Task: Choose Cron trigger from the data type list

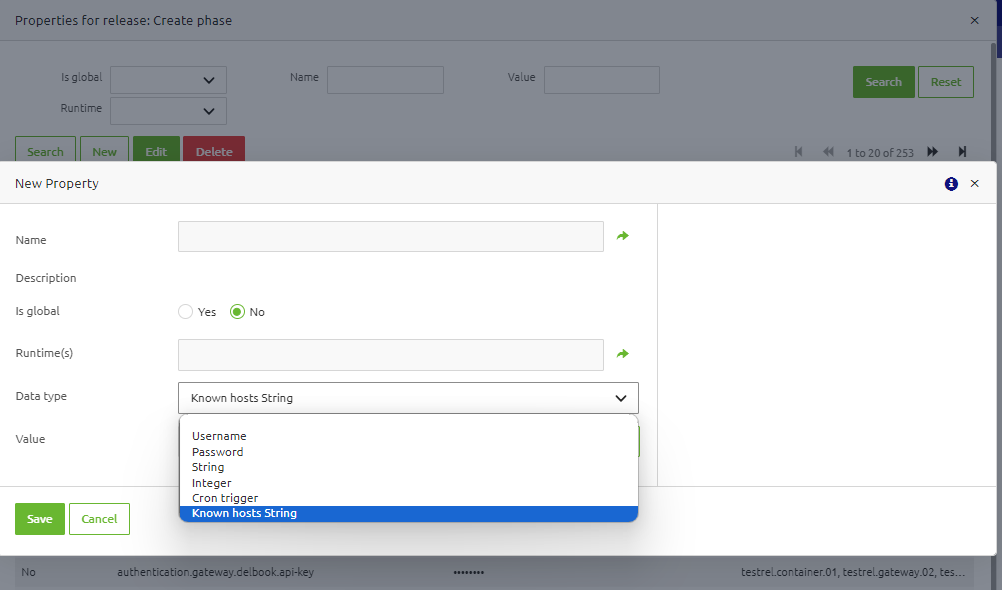Action: click(x=225, y=498)
